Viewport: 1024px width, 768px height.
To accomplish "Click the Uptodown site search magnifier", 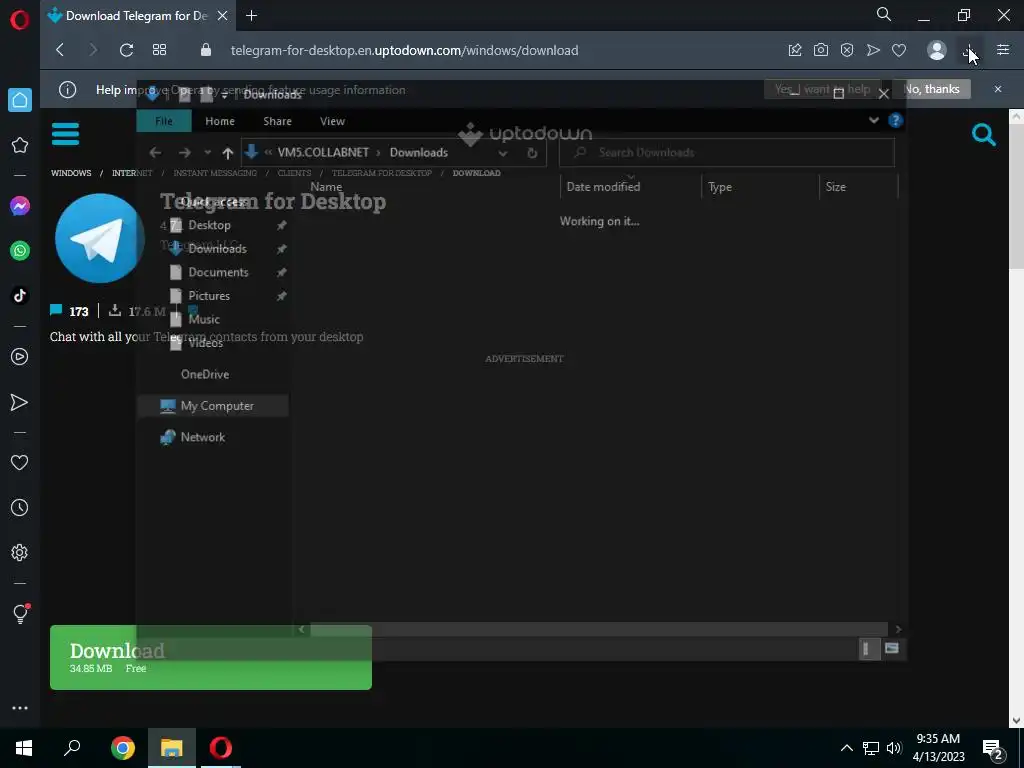I will 984,135.
